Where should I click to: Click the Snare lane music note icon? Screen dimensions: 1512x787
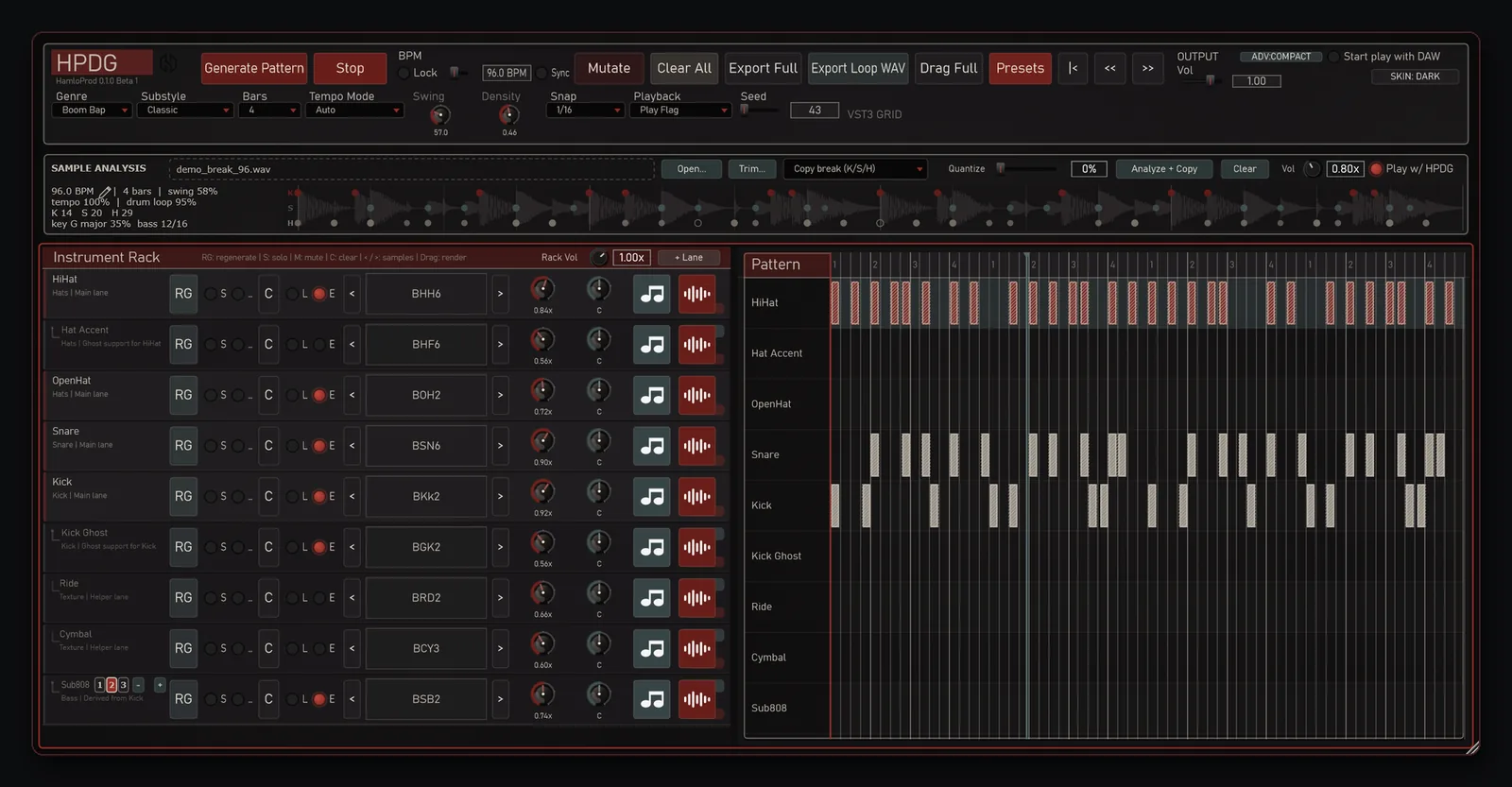(x=652, y=446)
